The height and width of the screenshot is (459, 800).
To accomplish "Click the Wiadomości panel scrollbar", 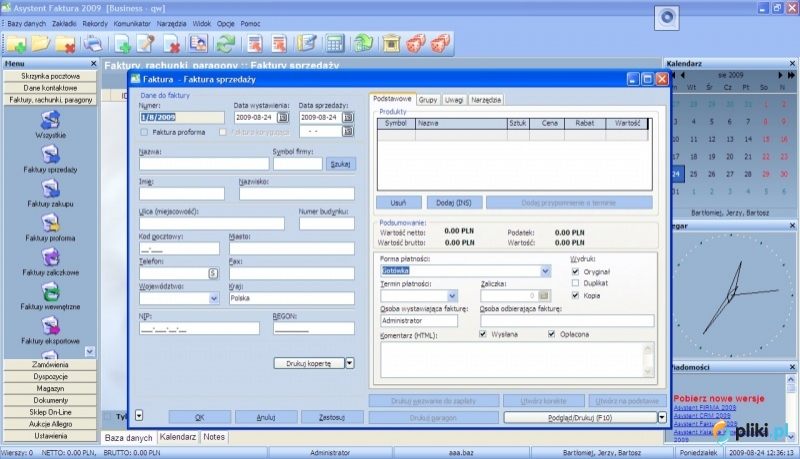I will point(791,408).
